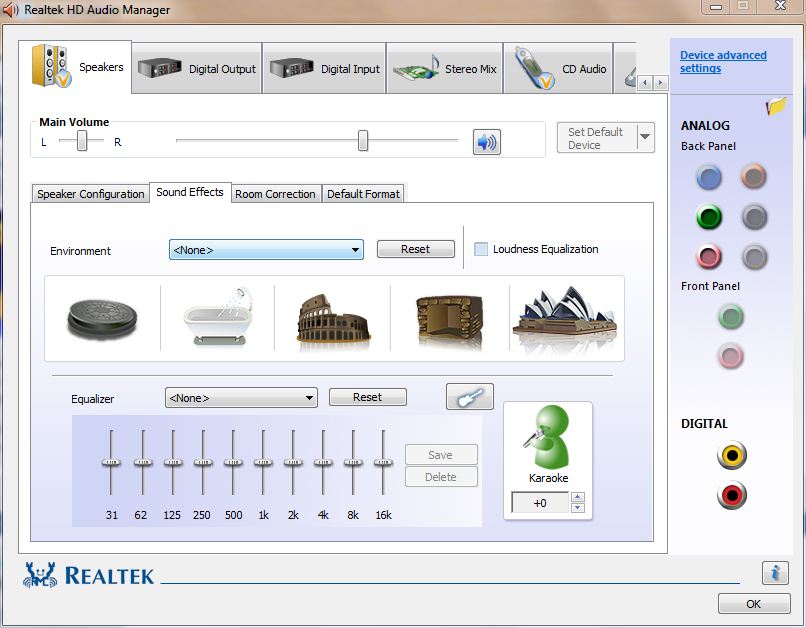This screenshot has width=806, height=628.
Task: Enable the Loudness Equalization checkbox
Action: tap(481, 249)
